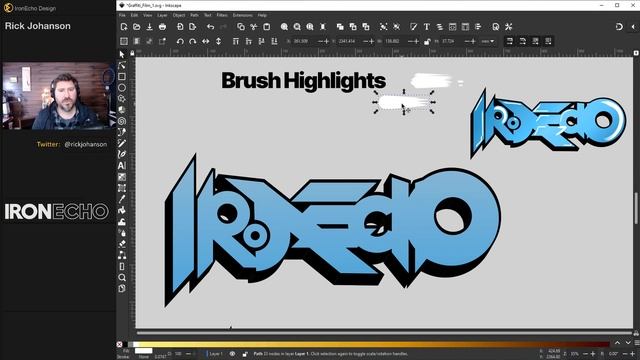Raise selection to top

(x=236, y=41)
